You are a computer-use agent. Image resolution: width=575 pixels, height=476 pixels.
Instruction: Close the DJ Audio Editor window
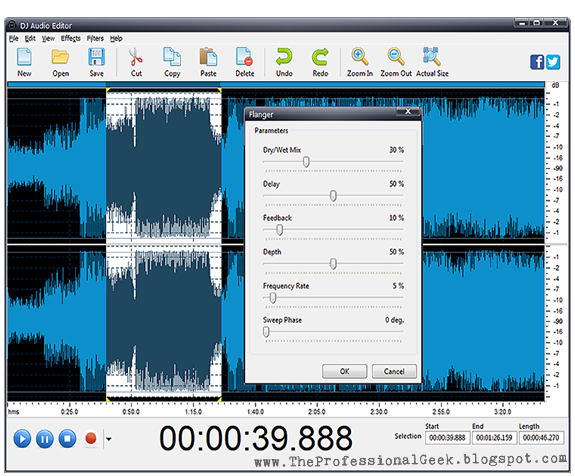pyautogui.click(x=556, y=23)
